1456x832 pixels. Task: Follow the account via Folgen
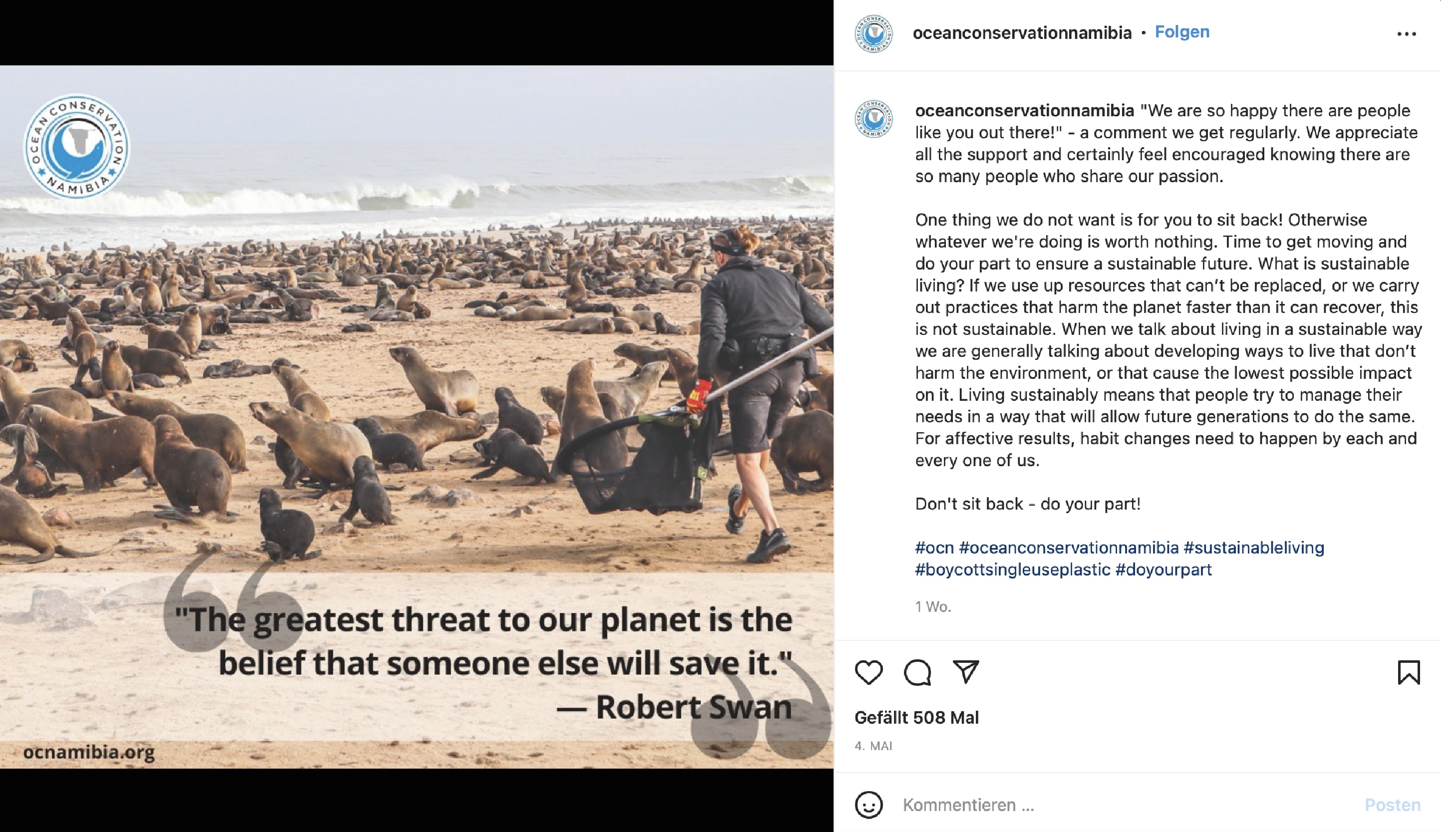(x=1181, y=32)
